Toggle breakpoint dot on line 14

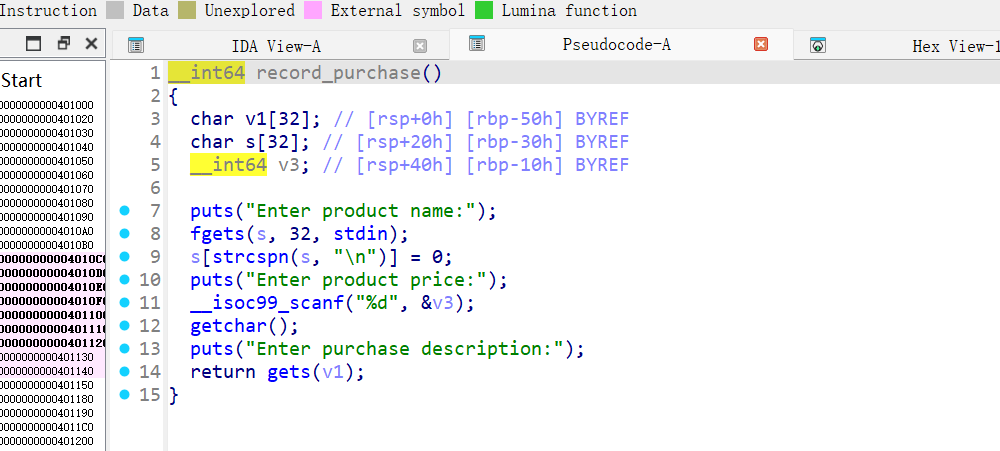125,372
